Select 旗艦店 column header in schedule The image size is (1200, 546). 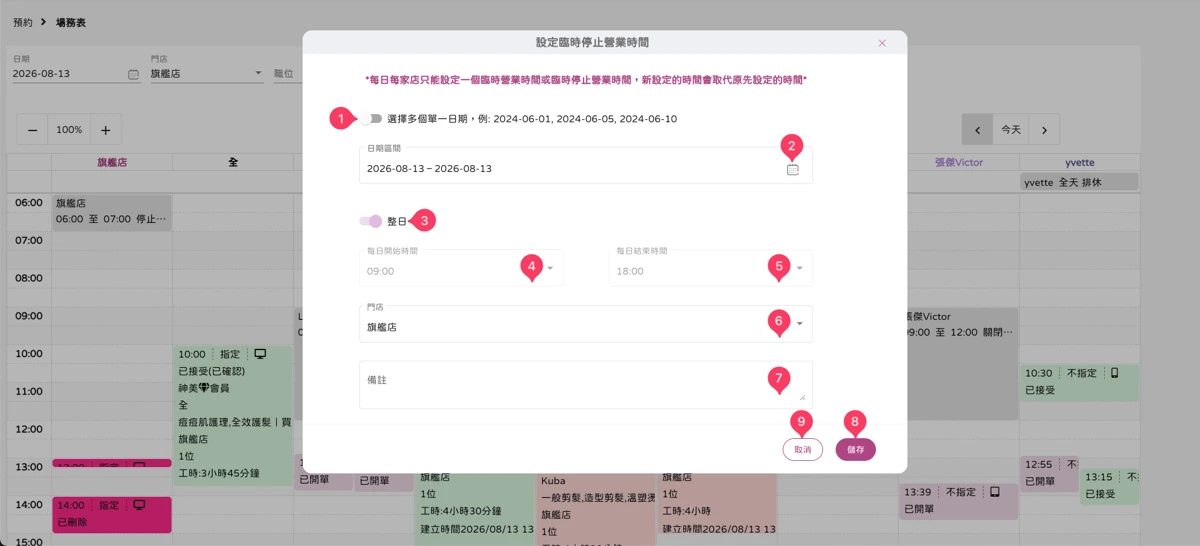[x=112, y=162]
